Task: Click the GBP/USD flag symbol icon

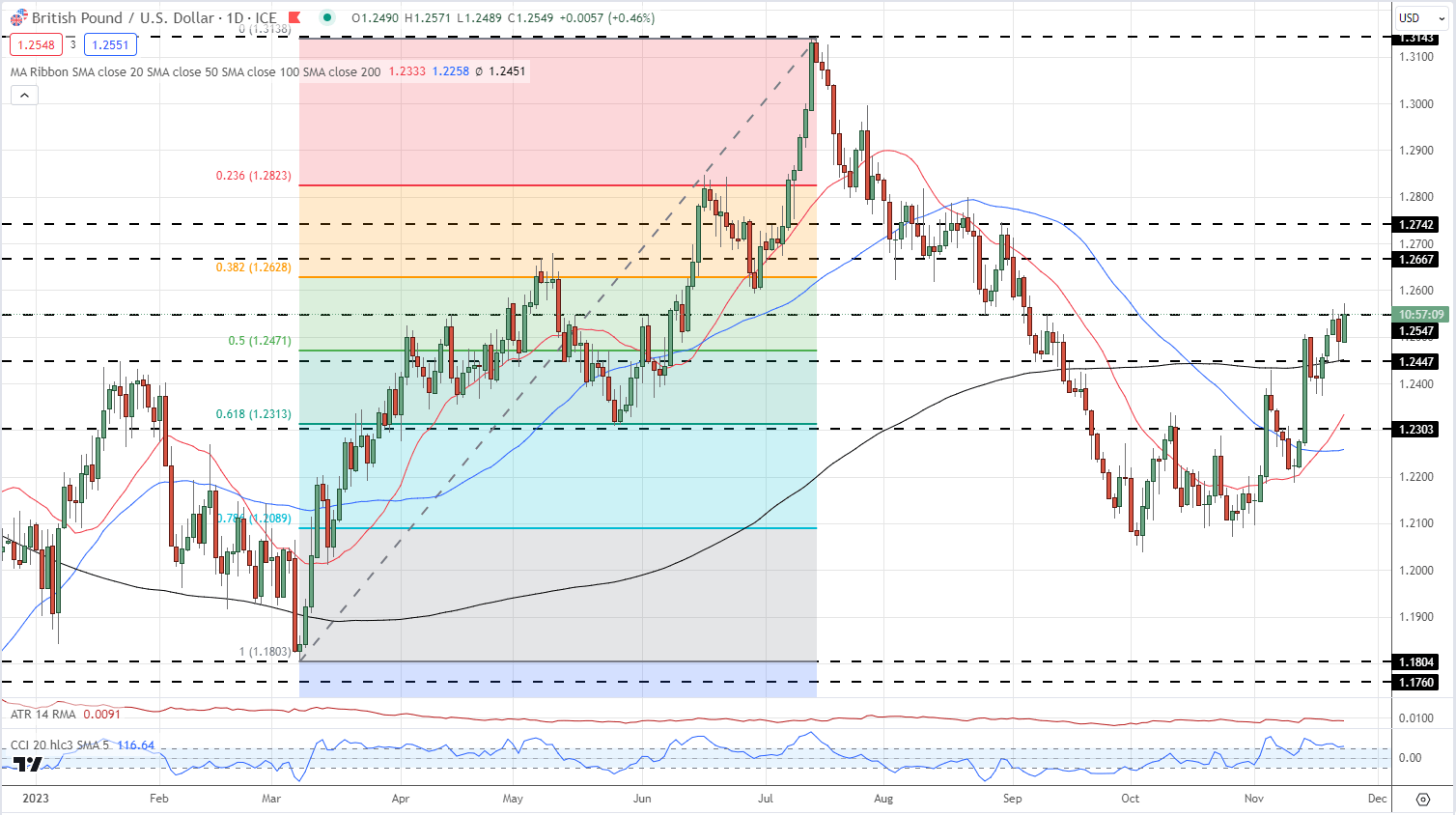Action: coord(19,17)
